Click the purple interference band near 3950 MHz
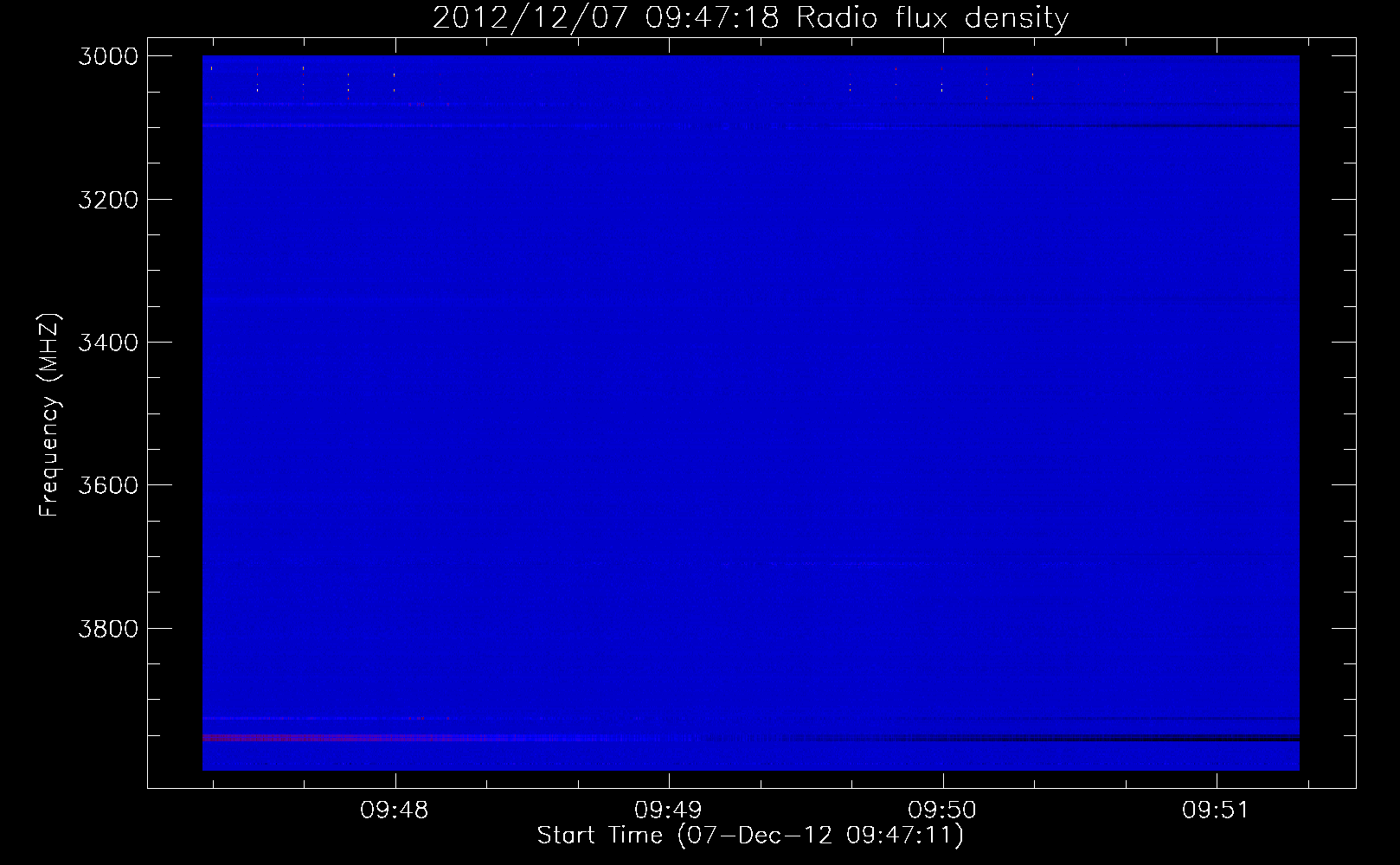Screen dimensions: 1400x865 click(x=450, y=738)
